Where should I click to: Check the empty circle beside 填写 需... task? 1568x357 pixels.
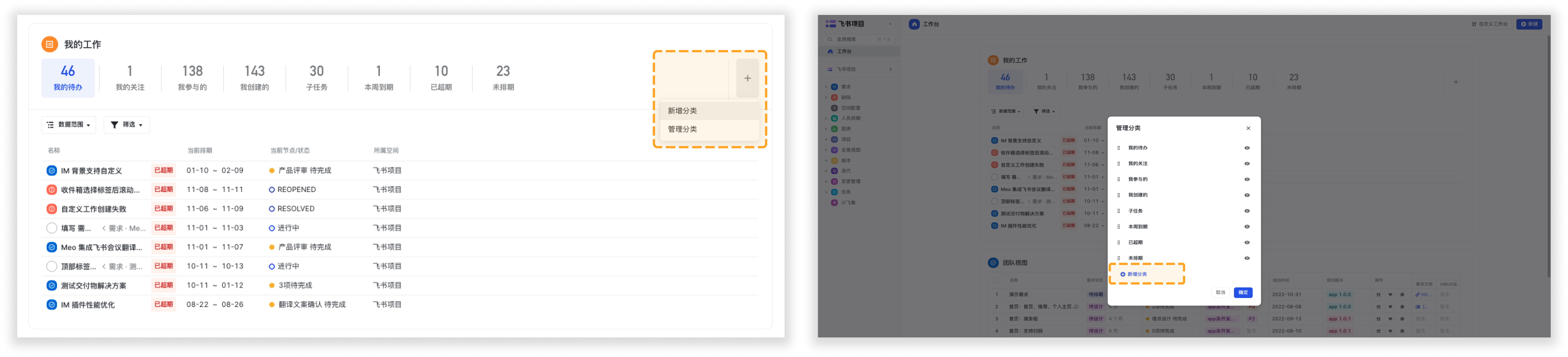[52, 228]
